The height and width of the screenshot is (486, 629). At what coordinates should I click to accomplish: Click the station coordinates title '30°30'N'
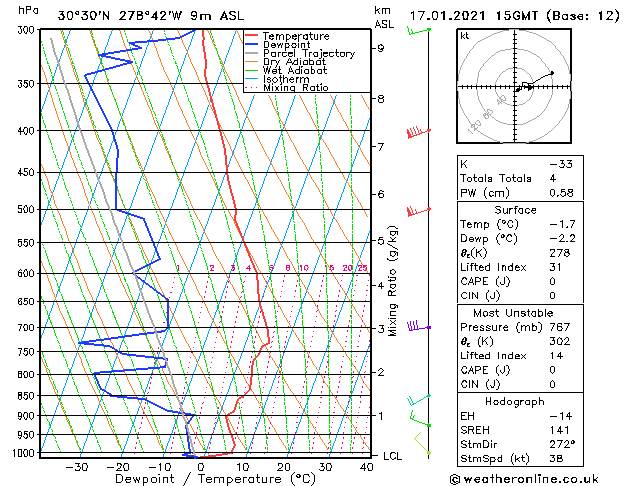(x=83, y=16)
